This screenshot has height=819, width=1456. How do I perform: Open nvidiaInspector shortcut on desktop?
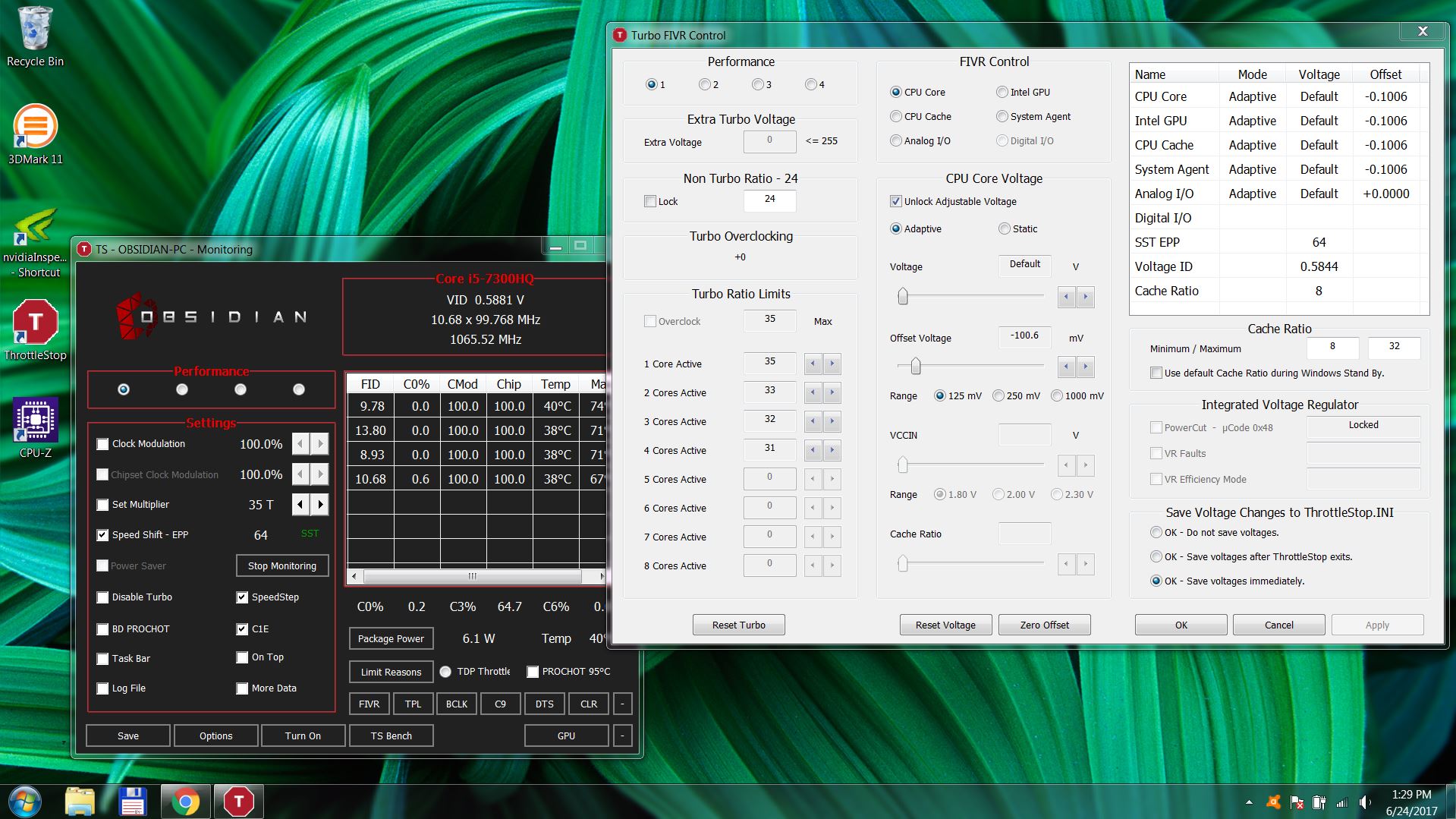click(x=35, y=243)
